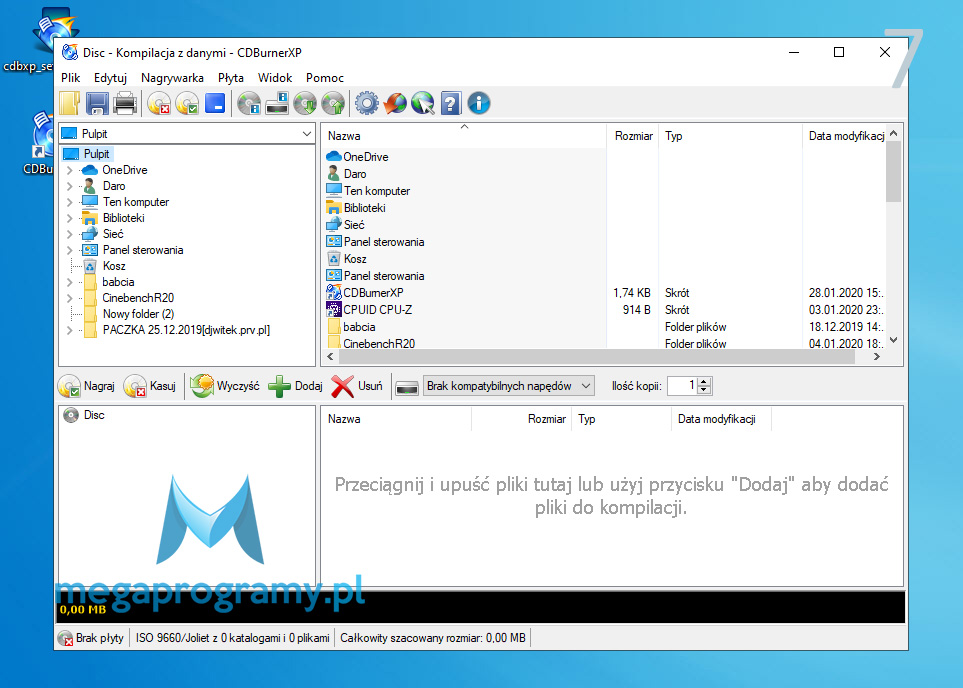Open the Plik menu
This screenshot has width=963, height=688.
click(71, 78)
